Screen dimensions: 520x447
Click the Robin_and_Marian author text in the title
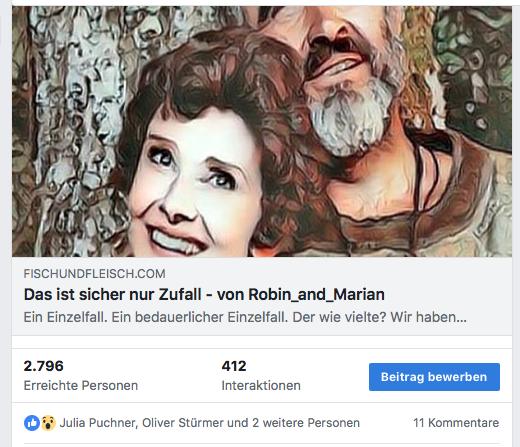[317, 294]
